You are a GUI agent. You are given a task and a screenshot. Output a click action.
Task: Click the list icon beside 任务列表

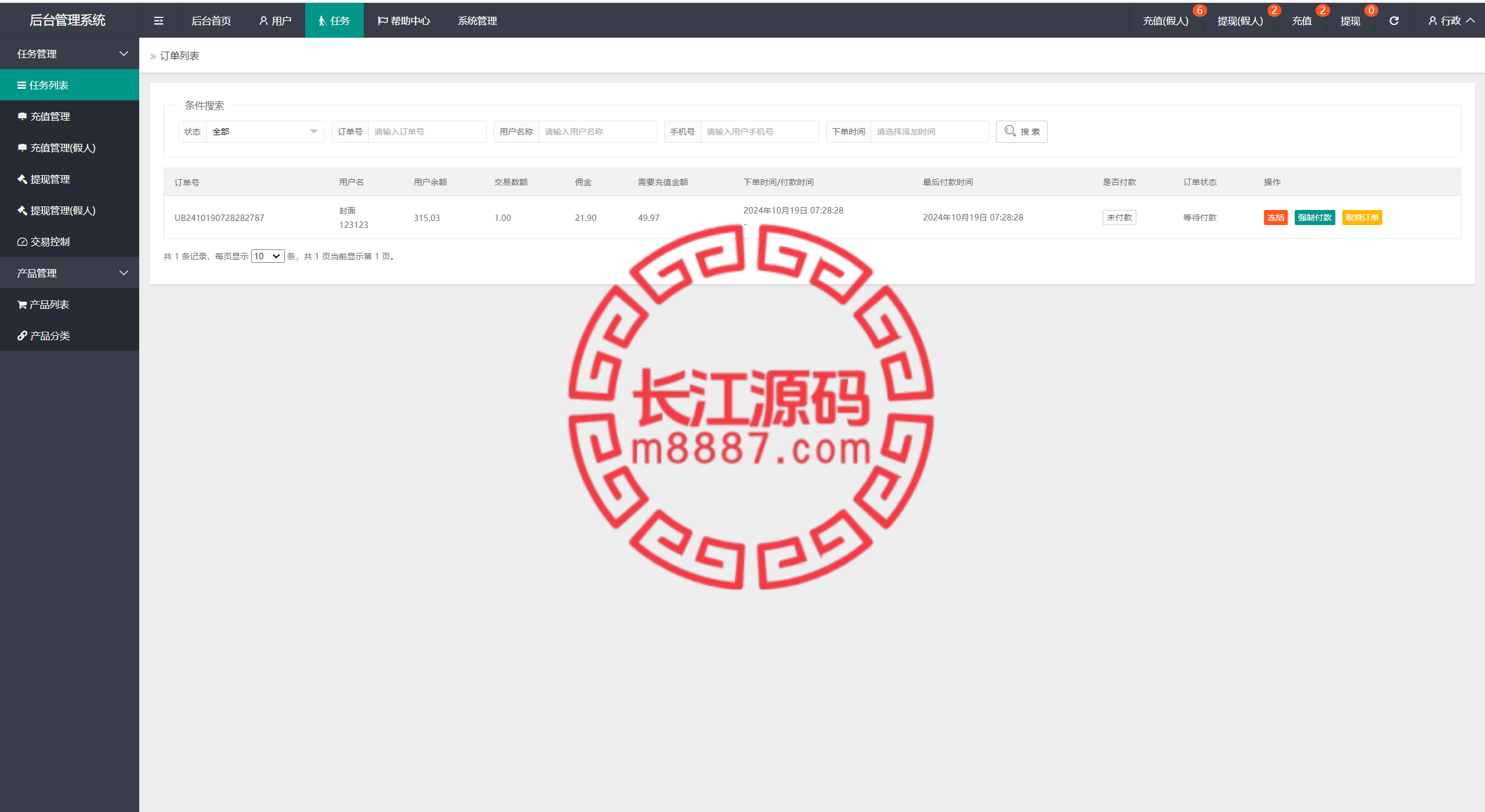point(21,85)
